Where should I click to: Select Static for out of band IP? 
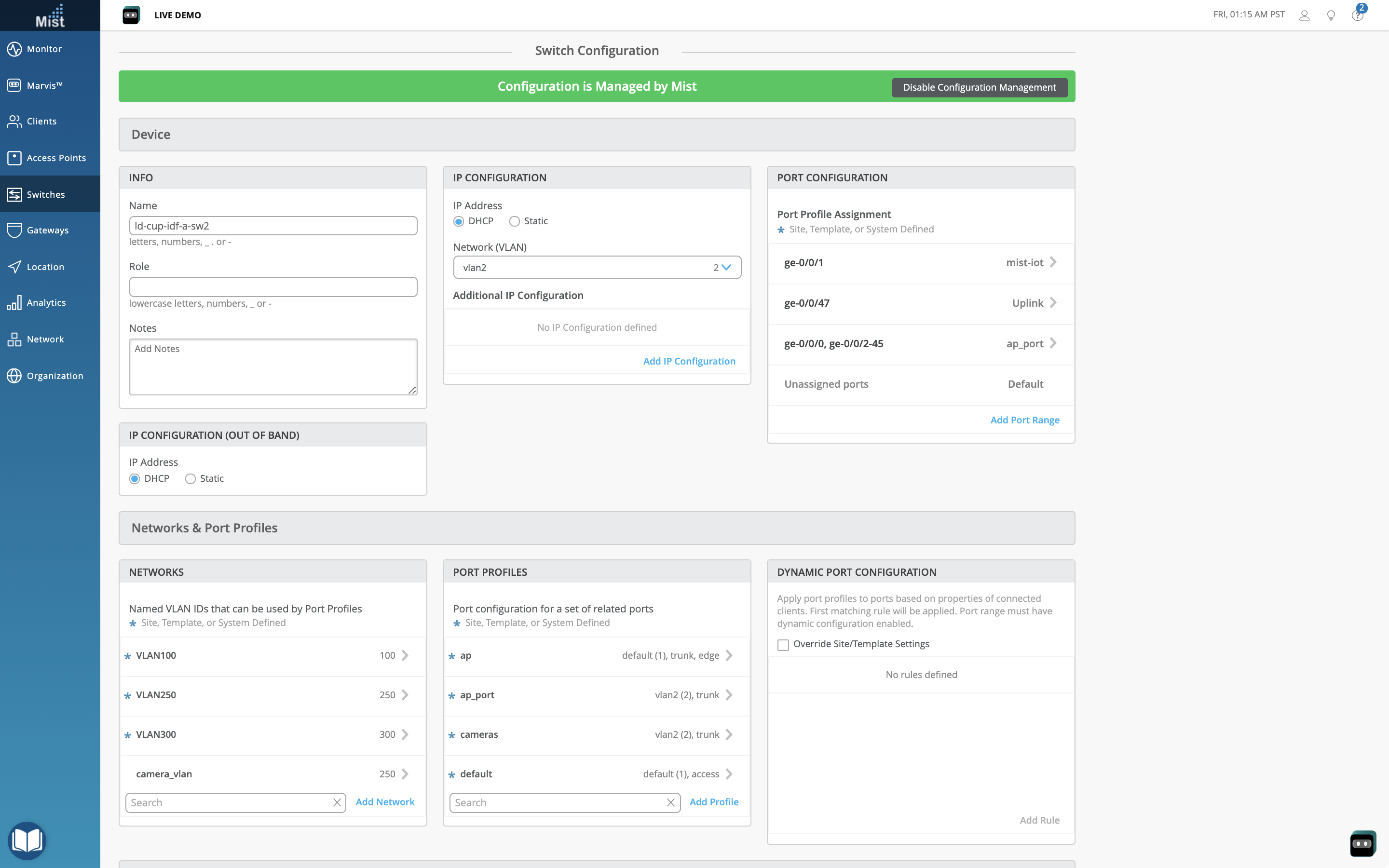(x=191, y=479)
